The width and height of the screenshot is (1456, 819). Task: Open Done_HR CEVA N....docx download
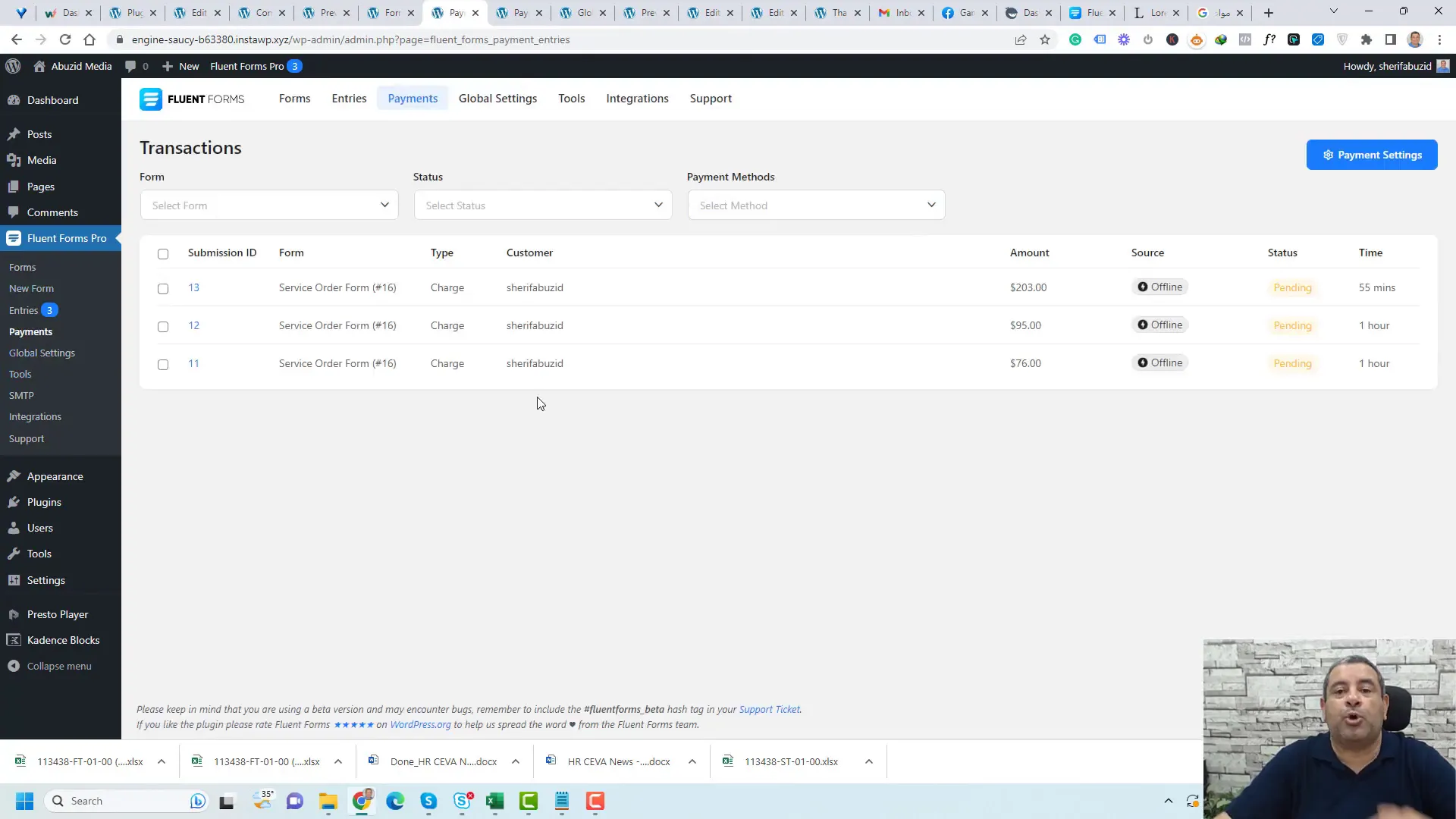(x=444, y=761)
